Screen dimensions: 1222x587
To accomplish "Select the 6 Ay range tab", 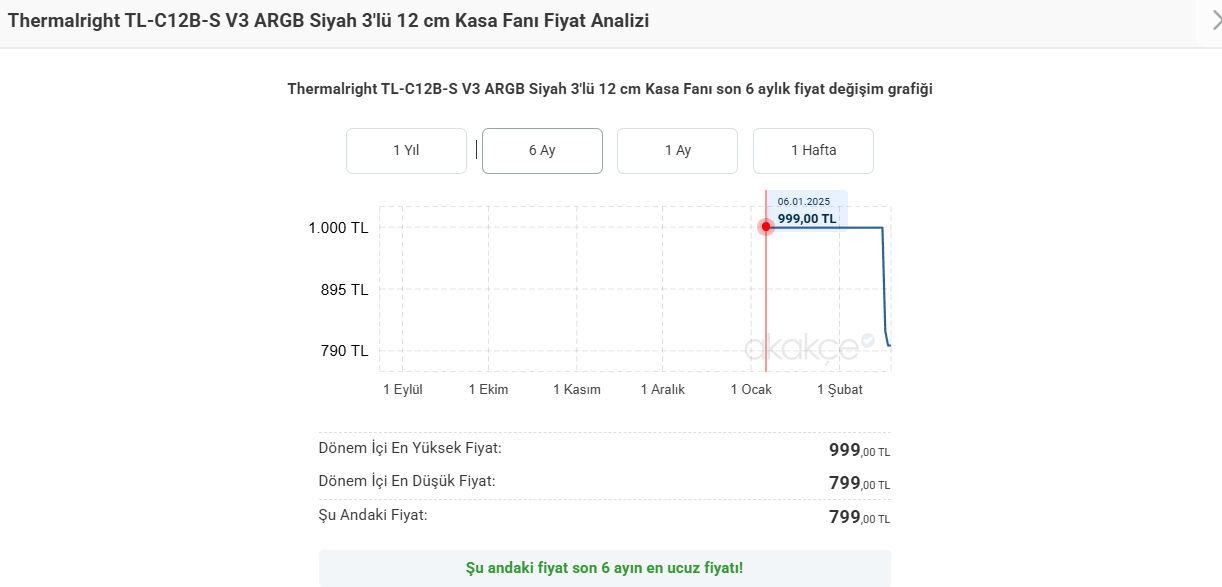I will pyautogui.click(x=542, y=151).
